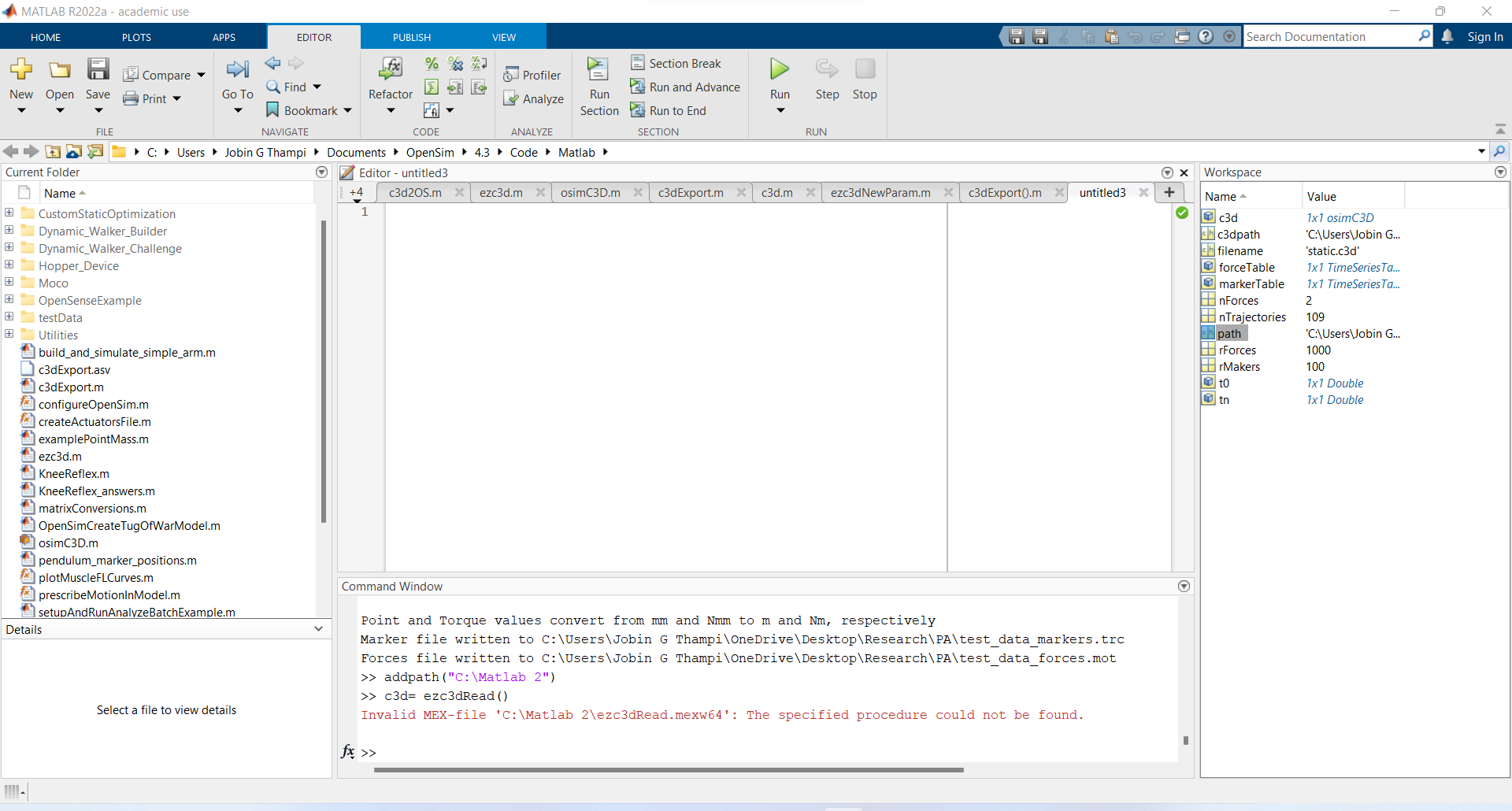Apply smart indent with the green indent icon
This screenshot has width=1512, height=811.
click(x=432, y=88)
